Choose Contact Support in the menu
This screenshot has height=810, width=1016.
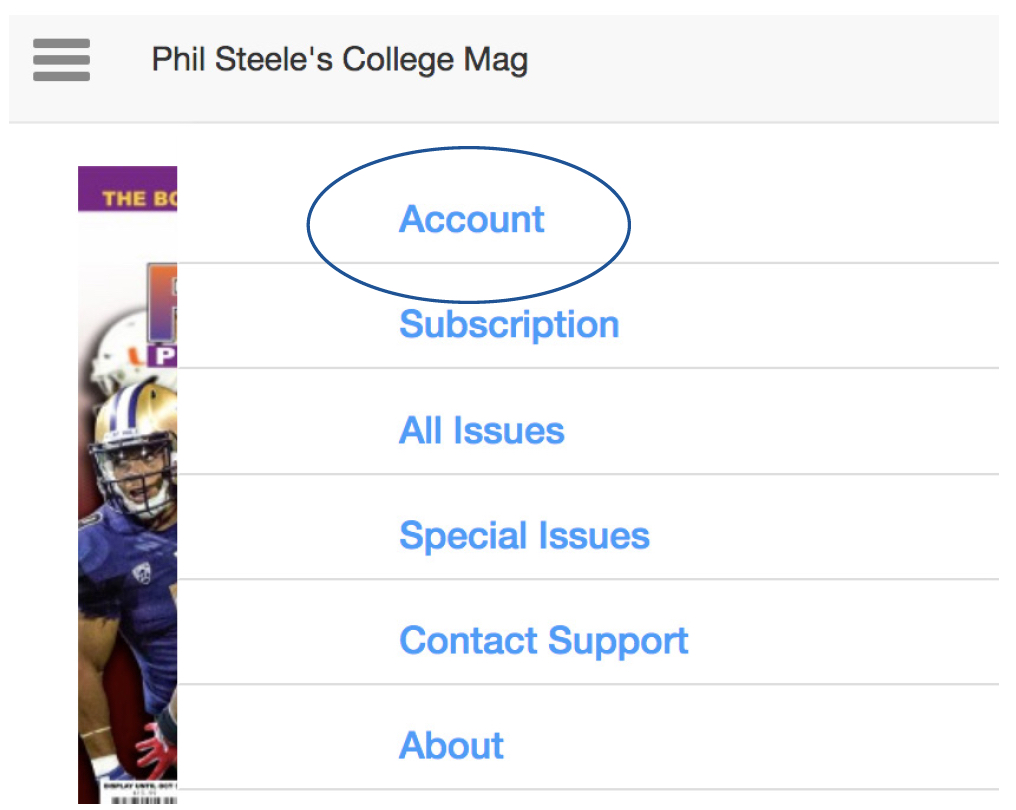[x=543, y=640]
